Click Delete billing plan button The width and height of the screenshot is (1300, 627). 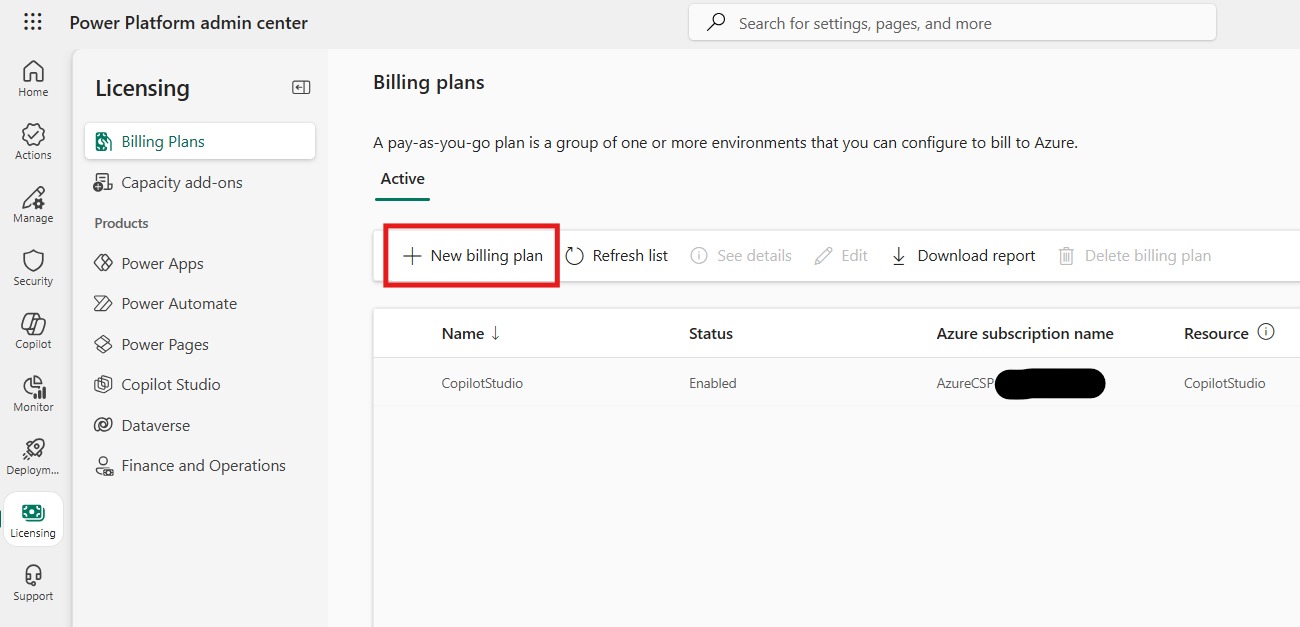tap(1134, 256)
